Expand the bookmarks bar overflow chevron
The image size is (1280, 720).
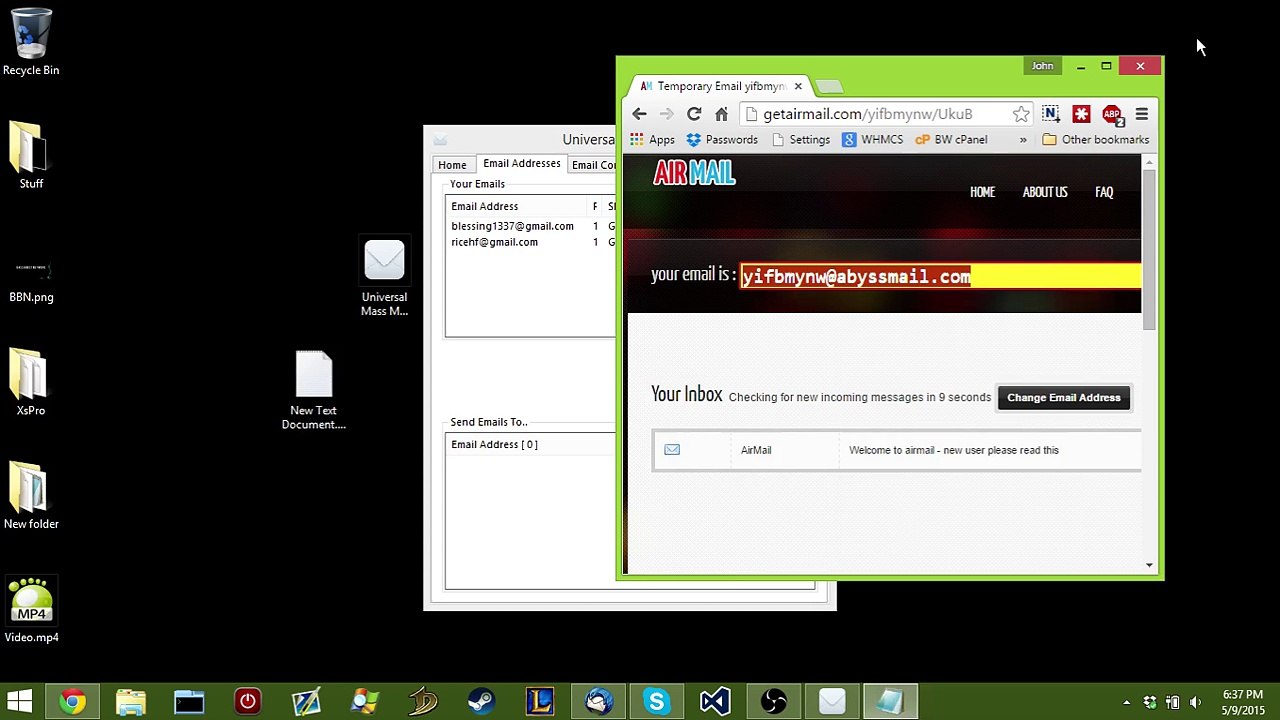1023,140
